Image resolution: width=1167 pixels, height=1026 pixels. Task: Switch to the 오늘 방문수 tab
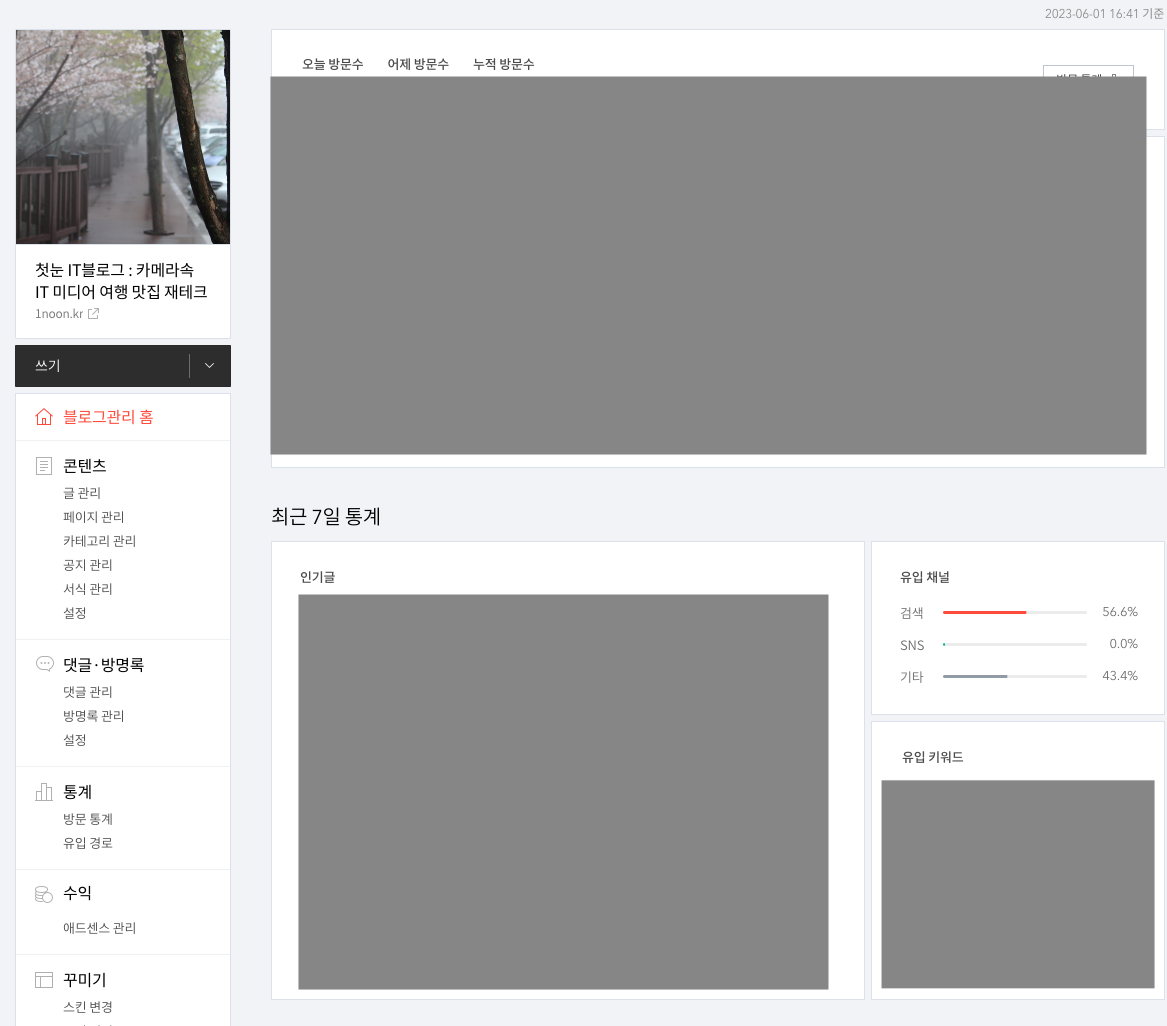pos(332,64)
